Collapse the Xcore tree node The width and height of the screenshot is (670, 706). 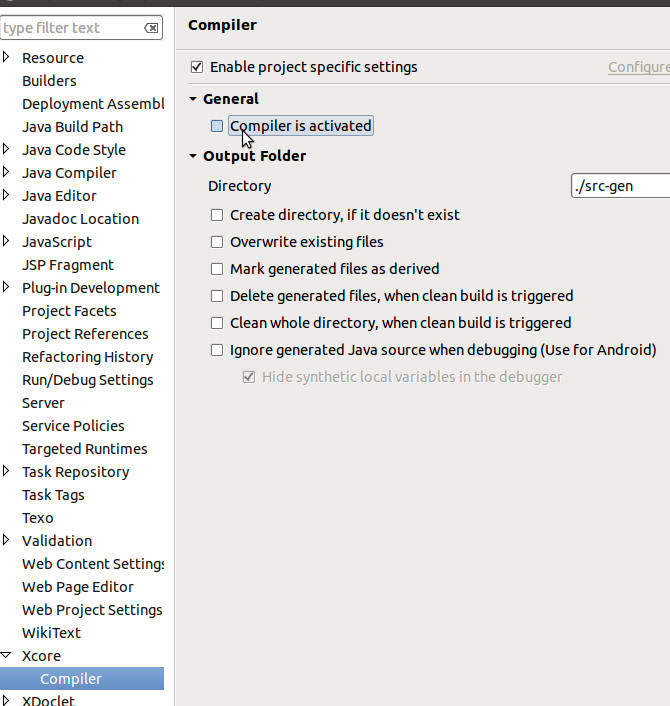coord(6,655)
